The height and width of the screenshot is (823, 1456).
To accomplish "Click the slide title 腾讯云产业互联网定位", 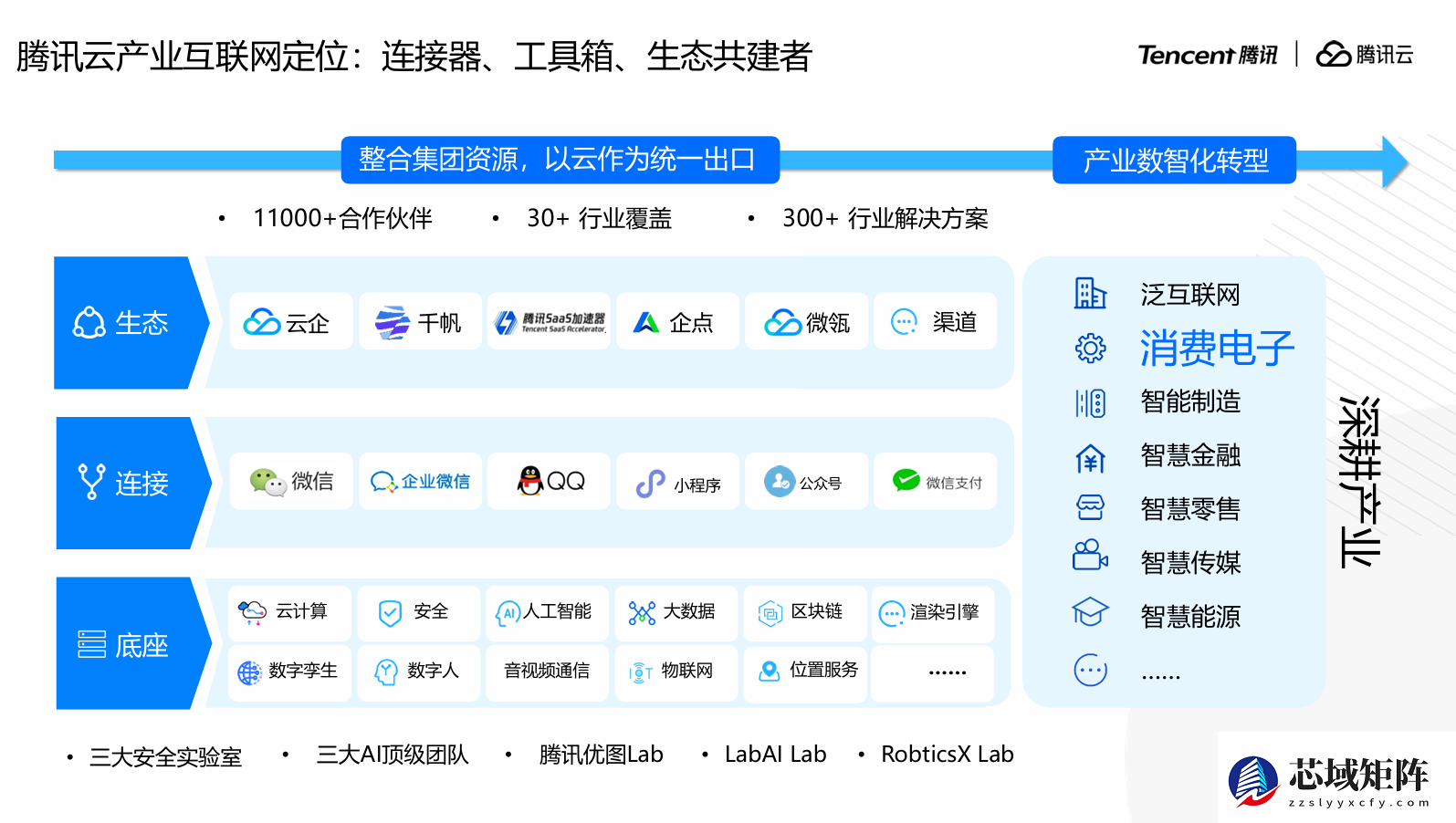I will (183, 57).
